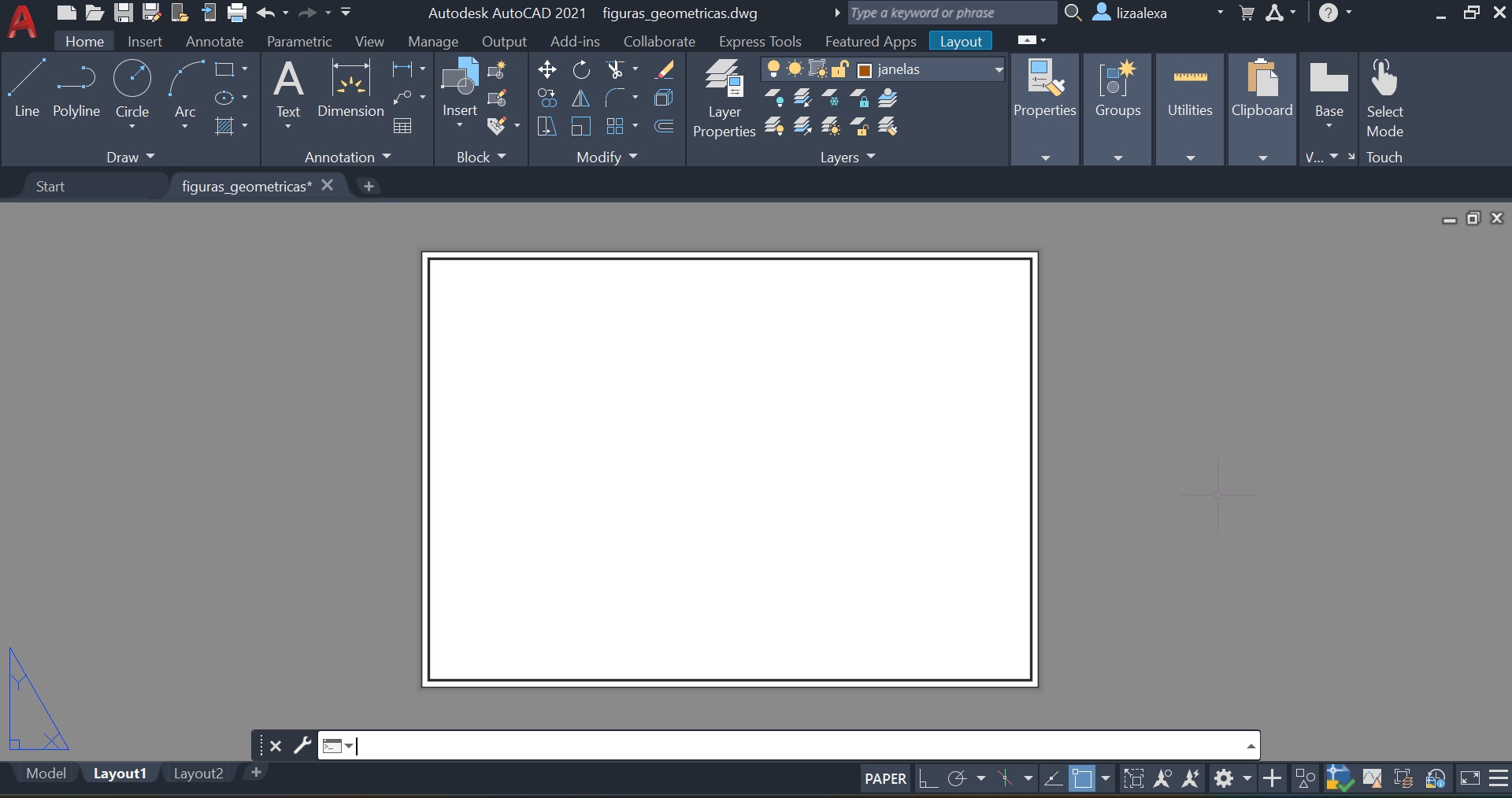Open the Start tab
Screen dimensions: 1512x798
[50, 187]
